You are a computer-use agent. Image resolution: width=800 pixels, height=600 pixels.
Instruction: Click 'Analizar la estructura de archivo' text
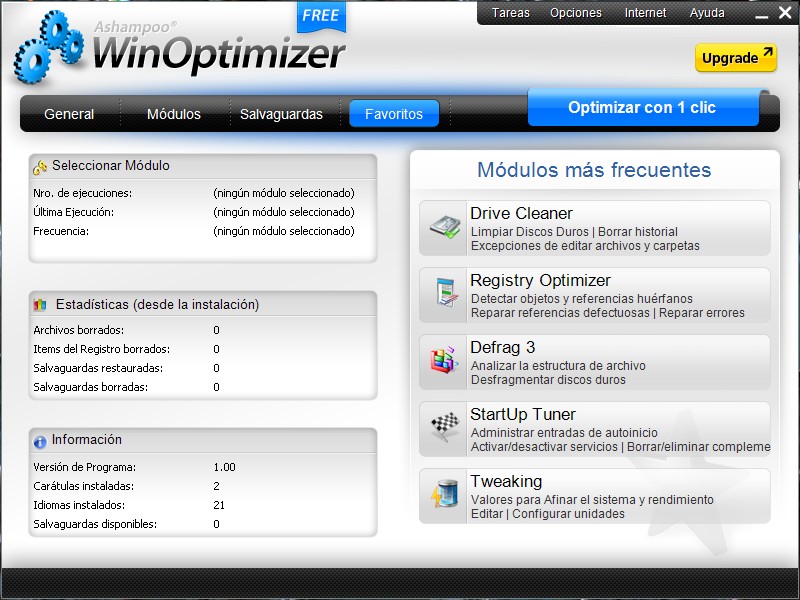tap(558, 366)
